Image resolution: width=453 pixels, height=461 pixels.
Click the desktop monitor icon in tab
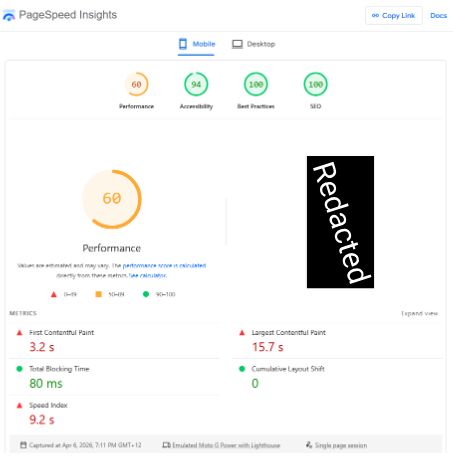click(x=237, y=44)
